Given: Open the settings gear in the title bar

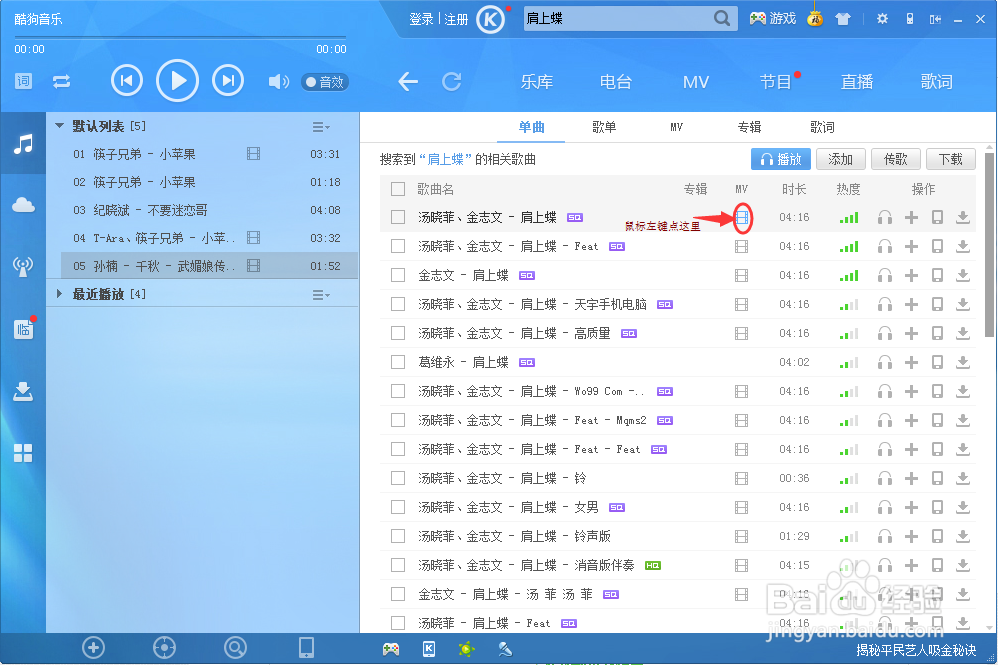Looking at the screenshot, I should coord(881,18).
